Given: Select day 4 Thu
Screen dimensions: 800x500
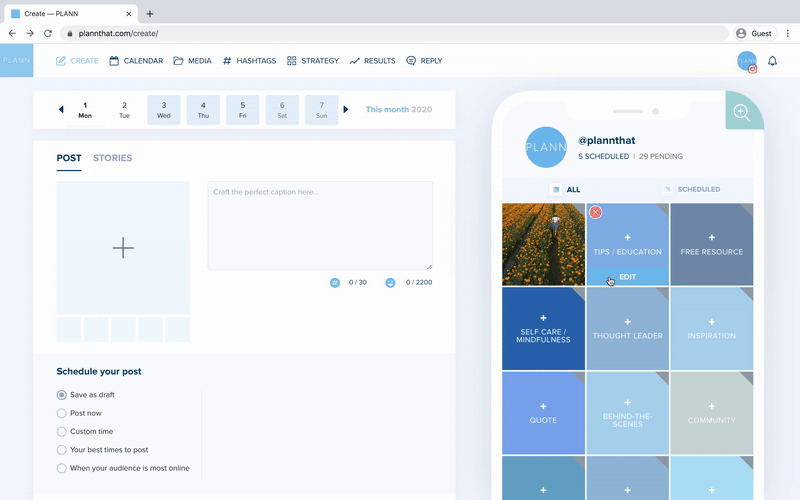Looking at the screenshot, I should [203, 110].
